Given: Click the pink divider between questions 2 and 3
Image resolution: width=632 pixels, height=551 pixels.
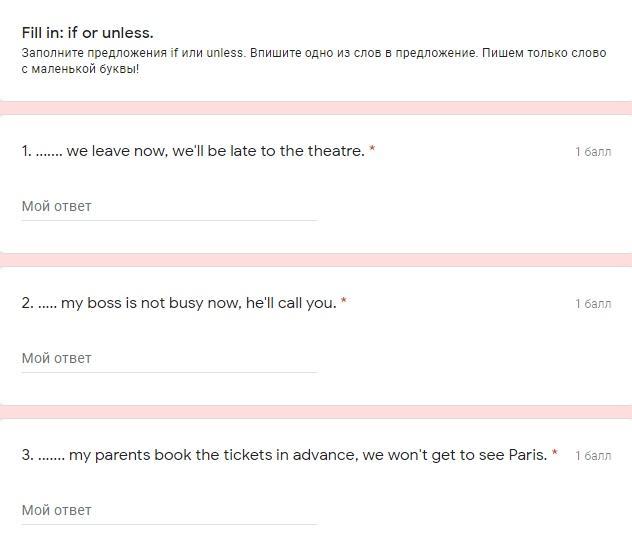Looking at the screenshot, I should coord(316,412).
